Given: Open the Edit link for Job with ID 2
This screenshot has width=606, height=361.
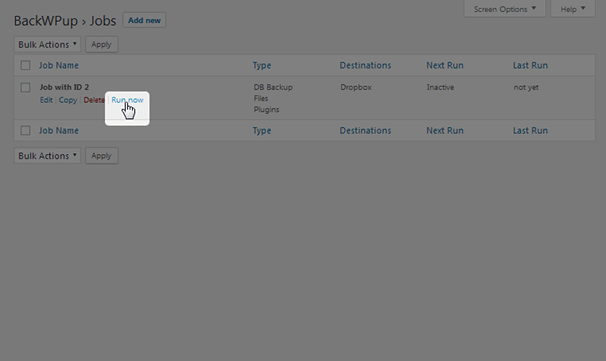Looking at the screenshot, I should 46,100.
